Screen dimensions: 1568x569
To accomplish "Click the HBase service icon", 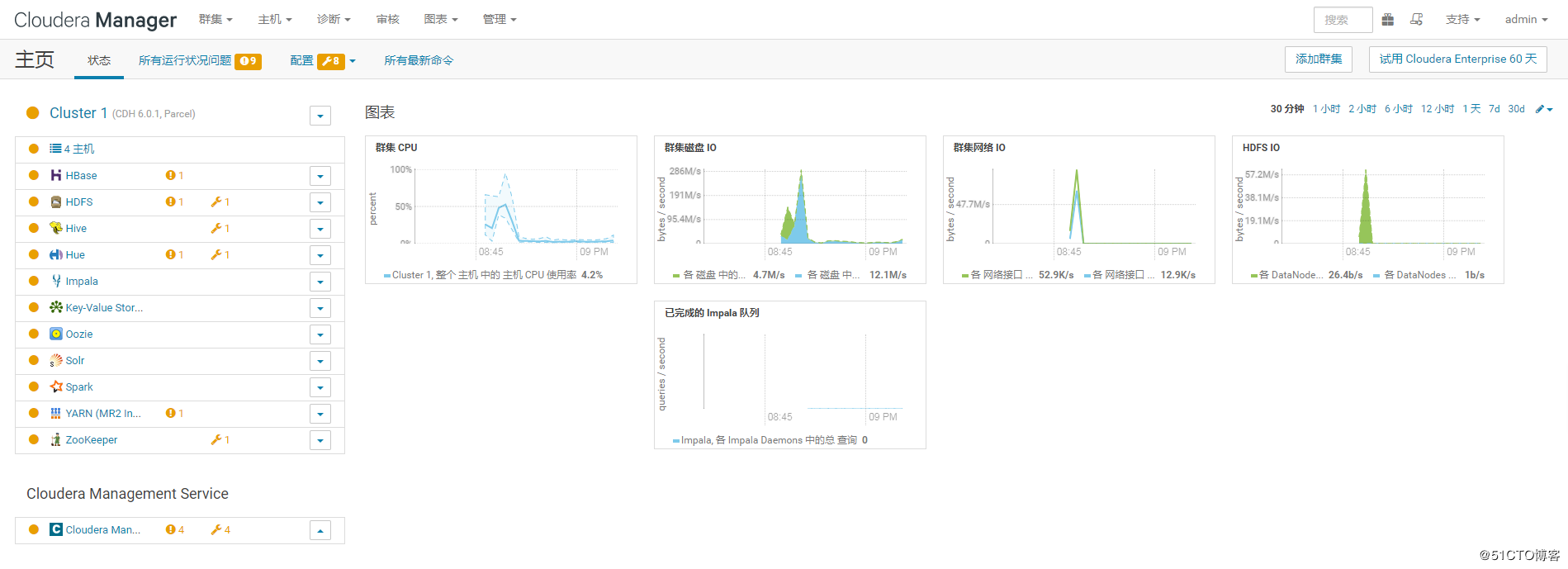I will coord(56,175).
